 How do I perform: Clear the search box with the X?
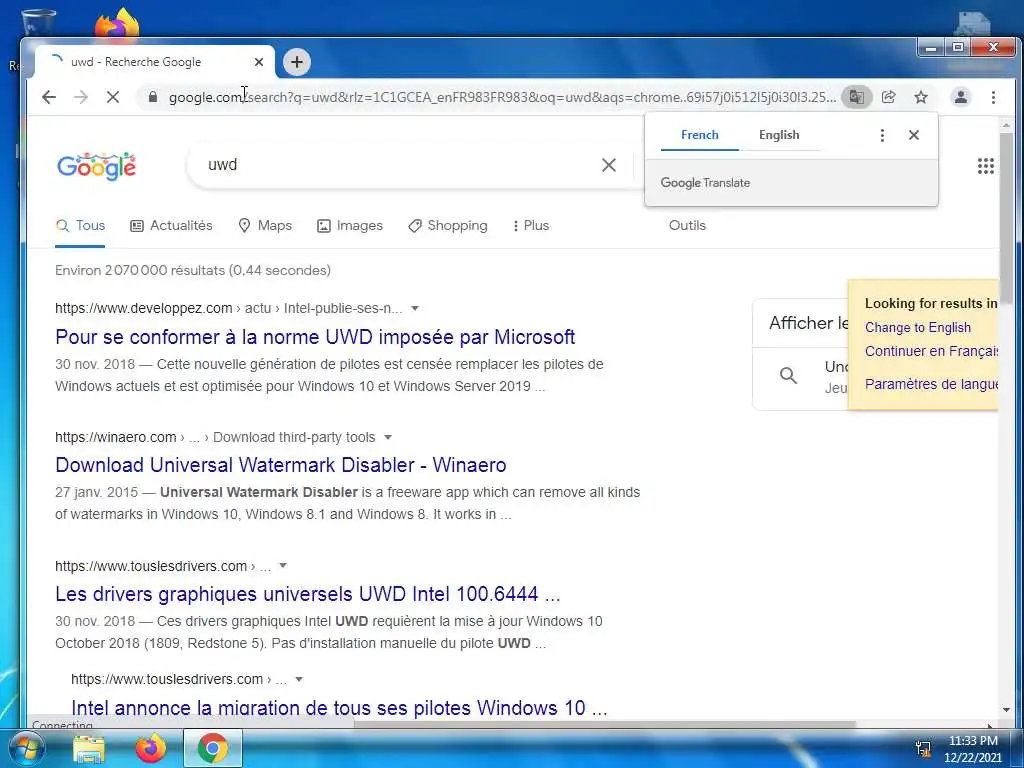click(x=609, y=165)
